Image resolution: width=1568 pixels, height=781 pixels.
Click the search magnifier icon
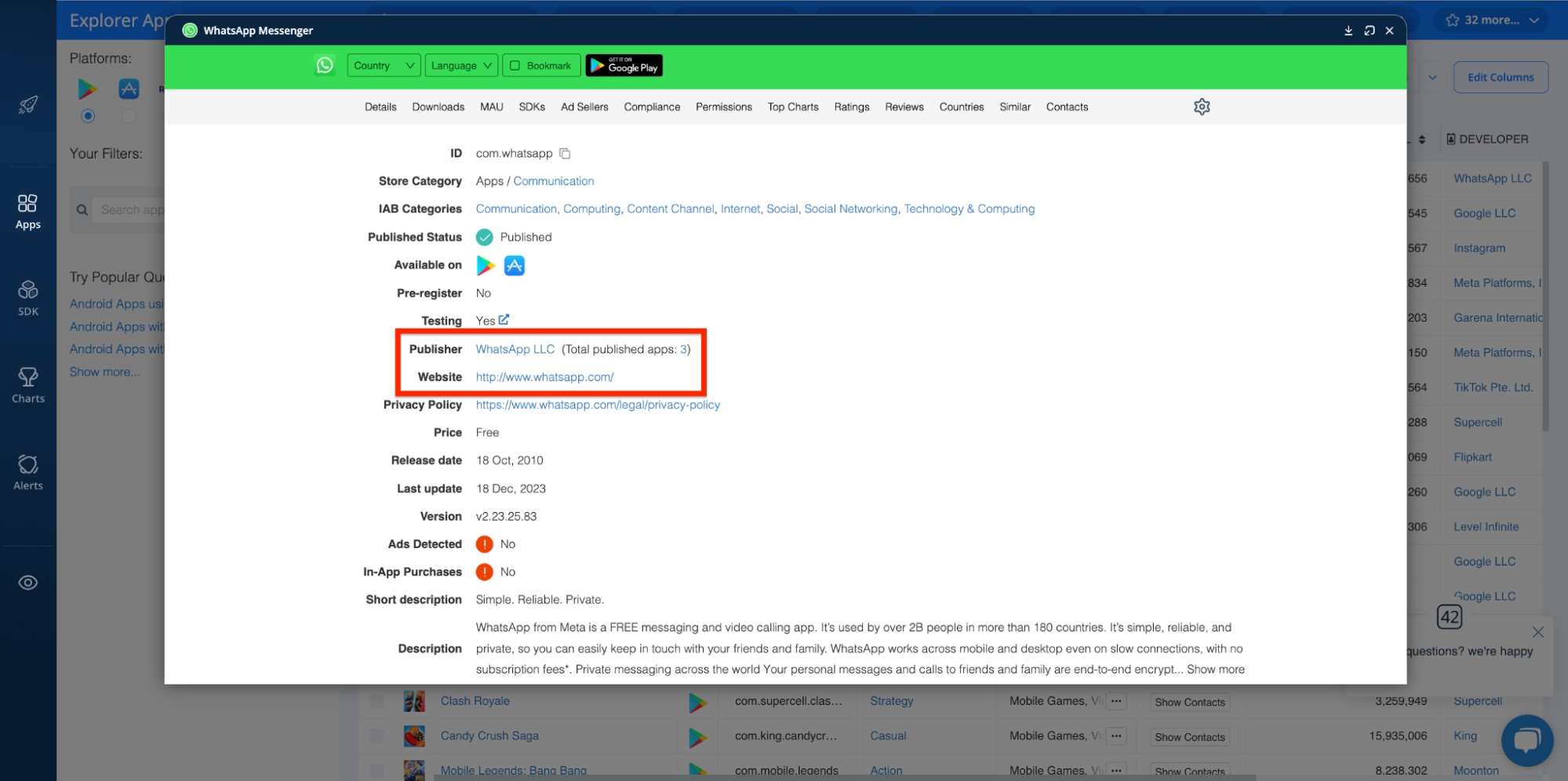82,210
